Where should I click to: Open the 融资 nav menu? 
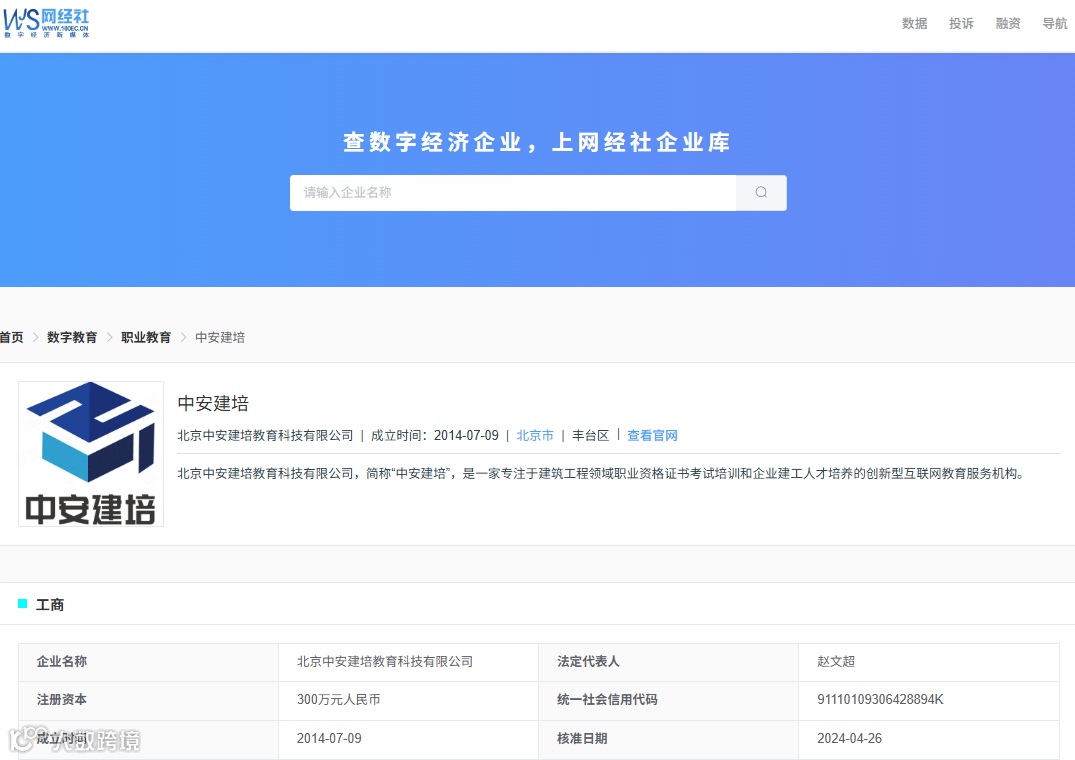point(1008,23)
